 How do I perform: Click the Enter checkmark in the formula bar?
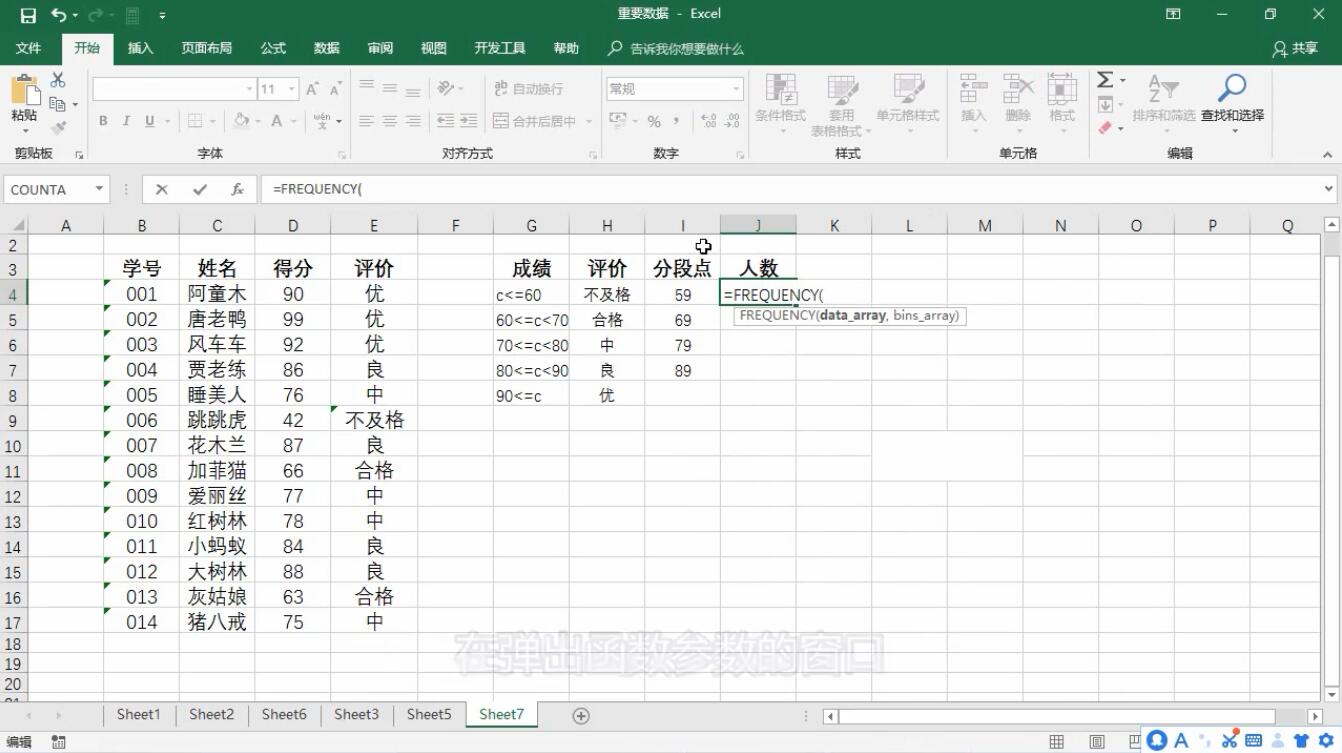pos(200,189)
